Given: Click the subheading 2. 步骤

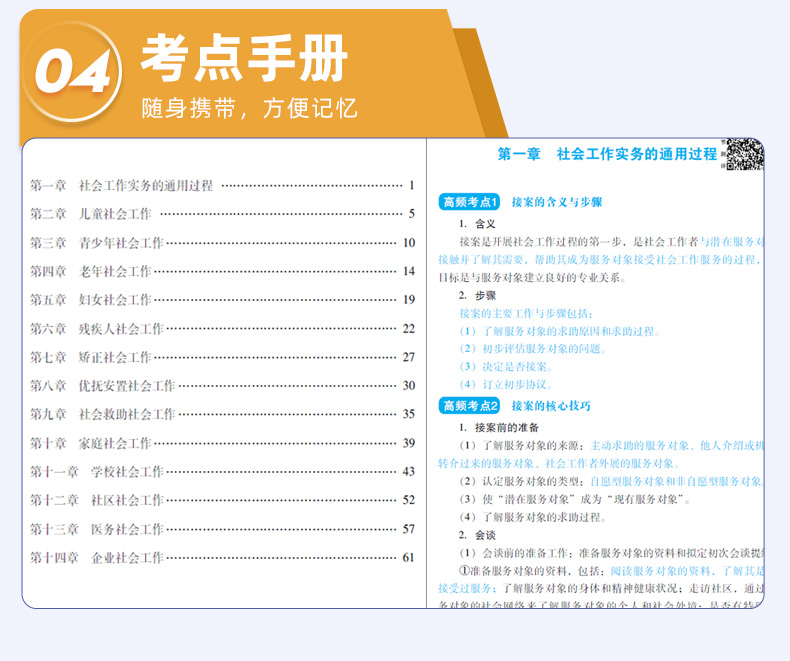Looking at the screenshot, I should click(477, 295).
